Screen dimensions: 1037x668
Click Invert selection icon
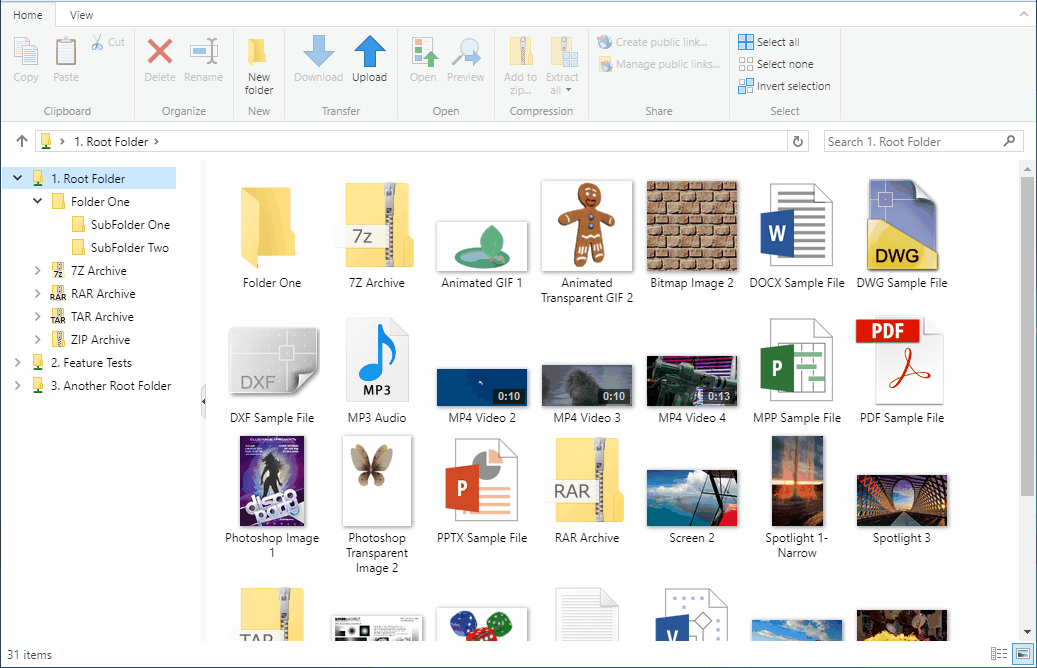pyautogui.click(x=747, y=86)
